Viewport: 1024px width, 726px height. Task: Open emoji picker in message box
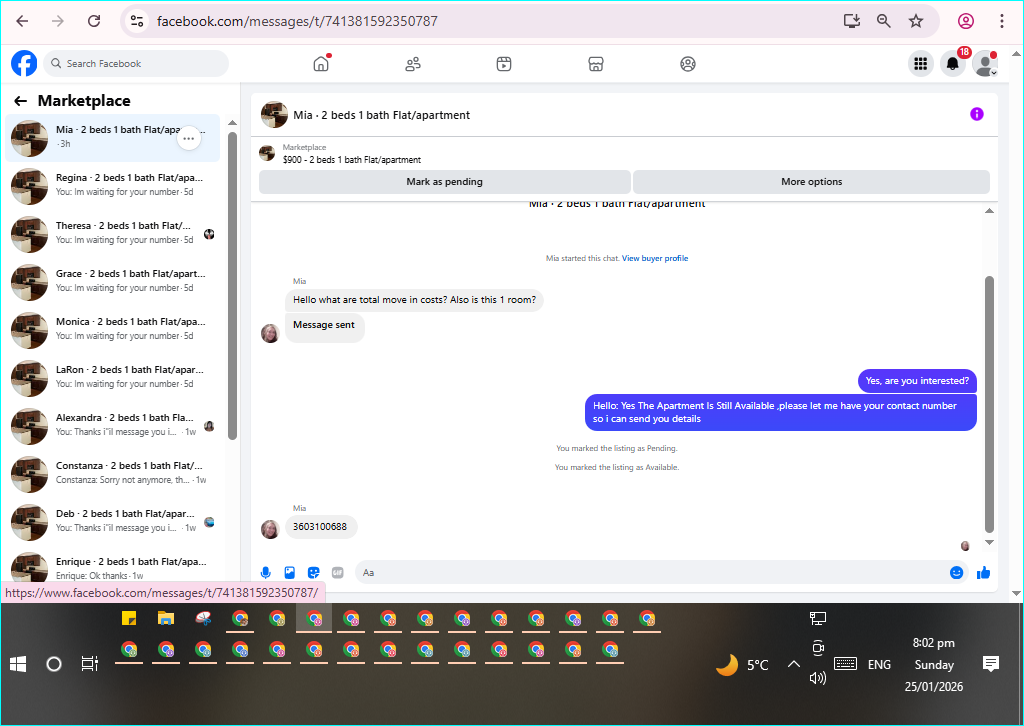pyautogui.click(x=956, y=573)
